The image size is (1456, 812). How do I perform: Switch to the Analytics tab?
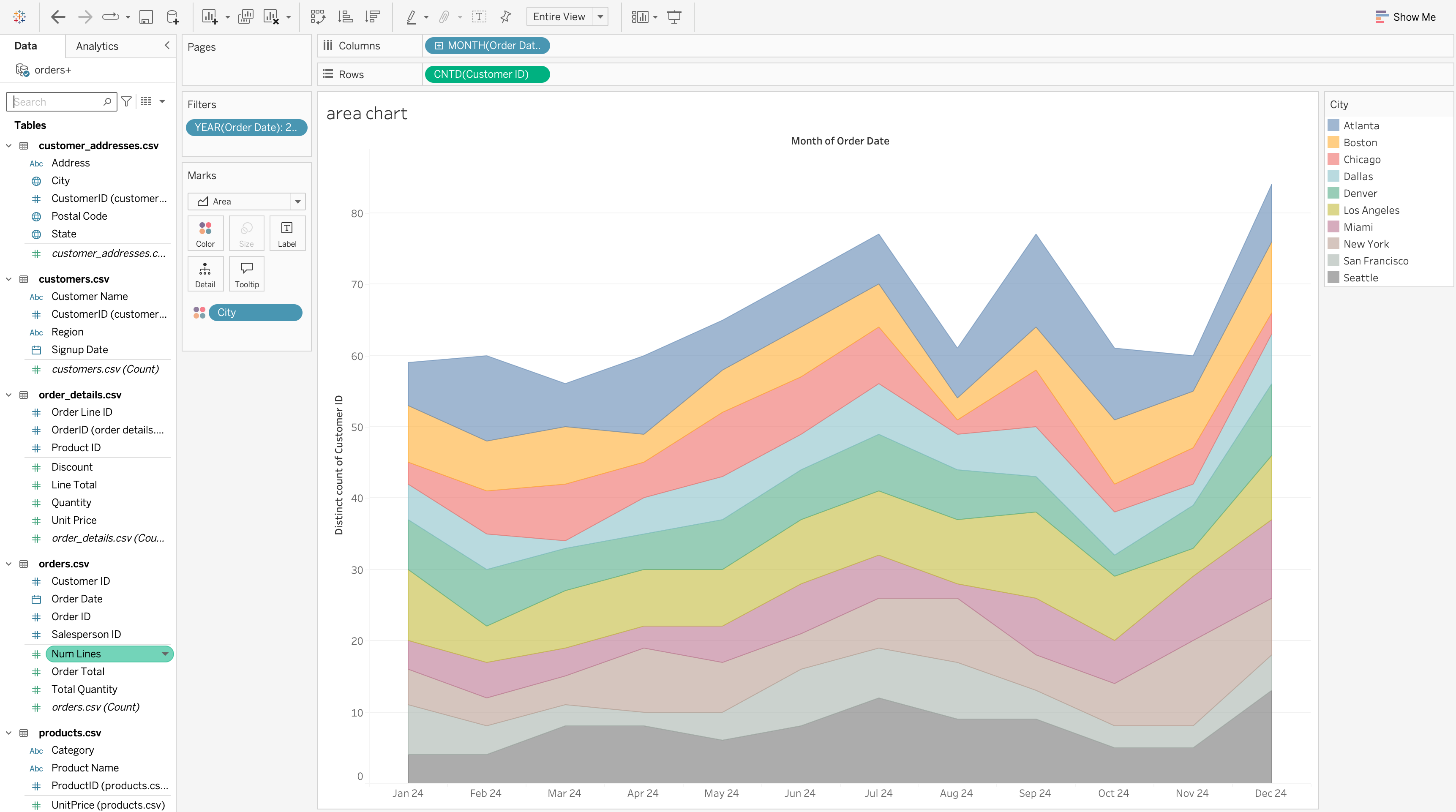pyautogui.click(x=97, y=46)
